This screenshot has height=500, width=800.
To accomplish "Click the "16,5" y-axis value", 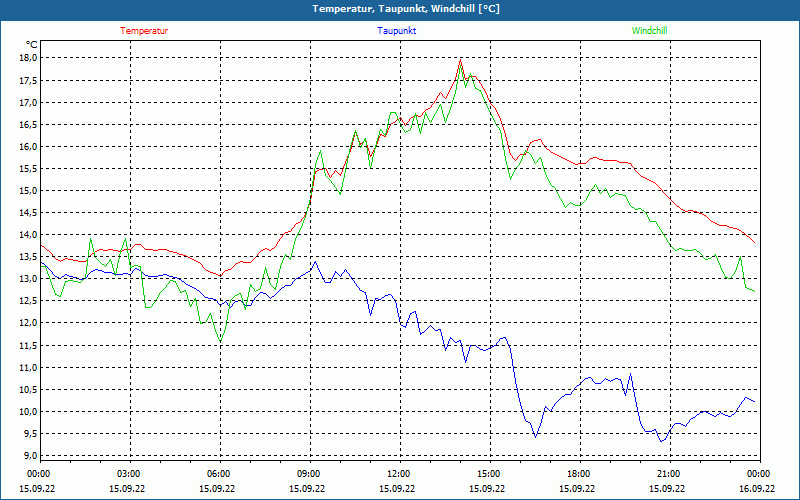I will [28, 124].
